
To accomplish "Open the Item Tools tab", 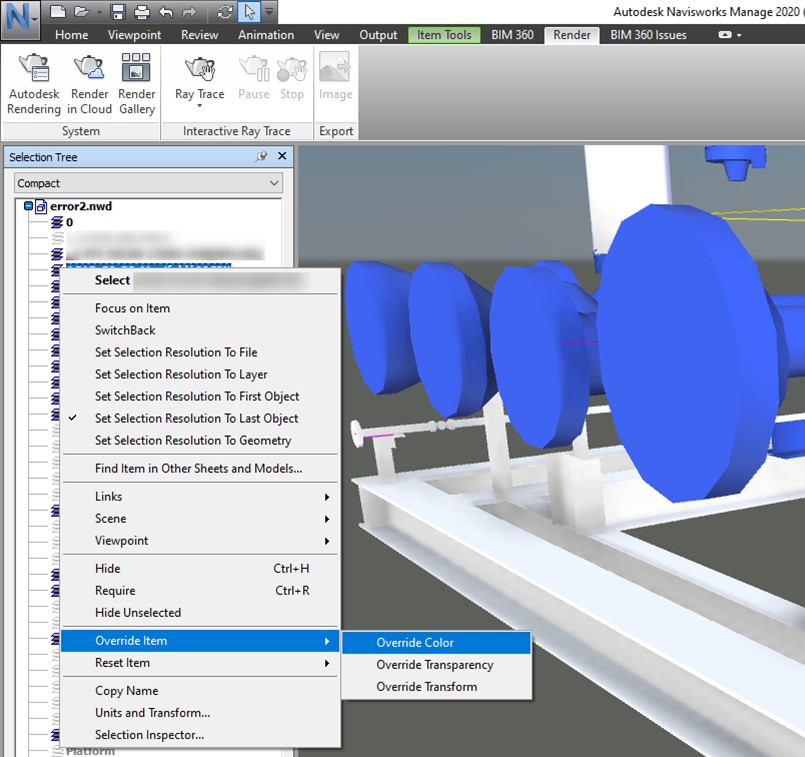I will pos(444,35).
